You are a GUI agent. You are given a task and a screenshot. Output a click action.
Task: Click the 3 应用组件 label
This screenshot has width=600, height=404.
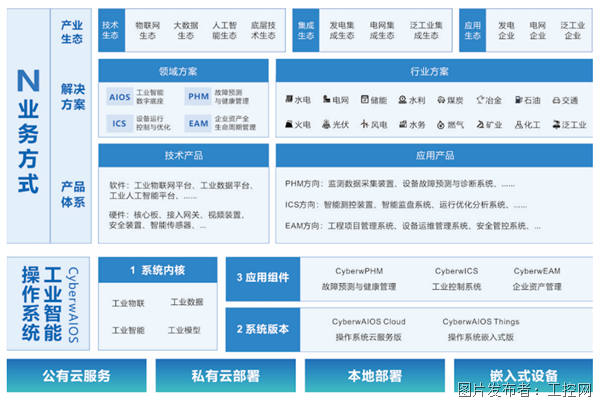point(263,279)
